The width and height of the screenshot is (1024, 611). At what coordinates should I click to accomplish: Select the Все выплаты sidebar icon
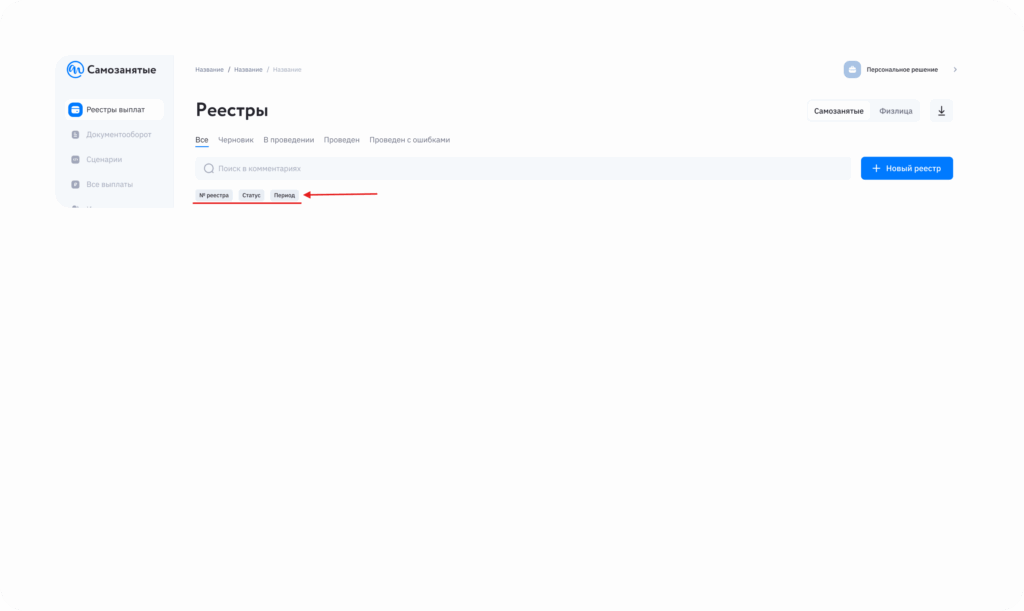[x=75, y=184]
